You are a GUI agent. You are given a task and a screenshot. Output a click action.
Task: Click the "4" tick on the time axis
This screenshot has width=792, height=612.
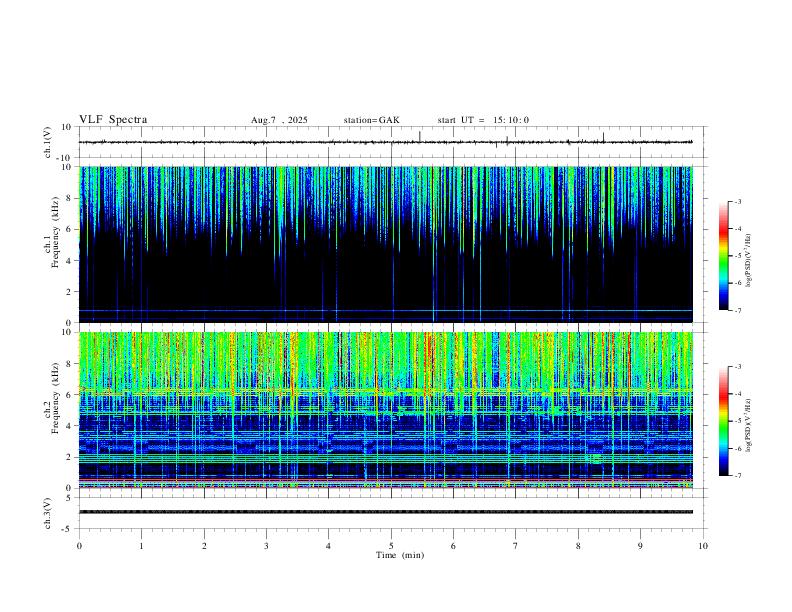click(328, 546)
